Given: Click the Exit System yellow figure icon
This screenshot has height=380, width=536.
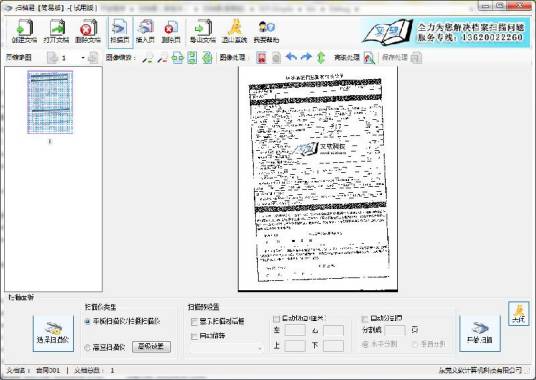Looking at the screenshot, I should 234,31.
